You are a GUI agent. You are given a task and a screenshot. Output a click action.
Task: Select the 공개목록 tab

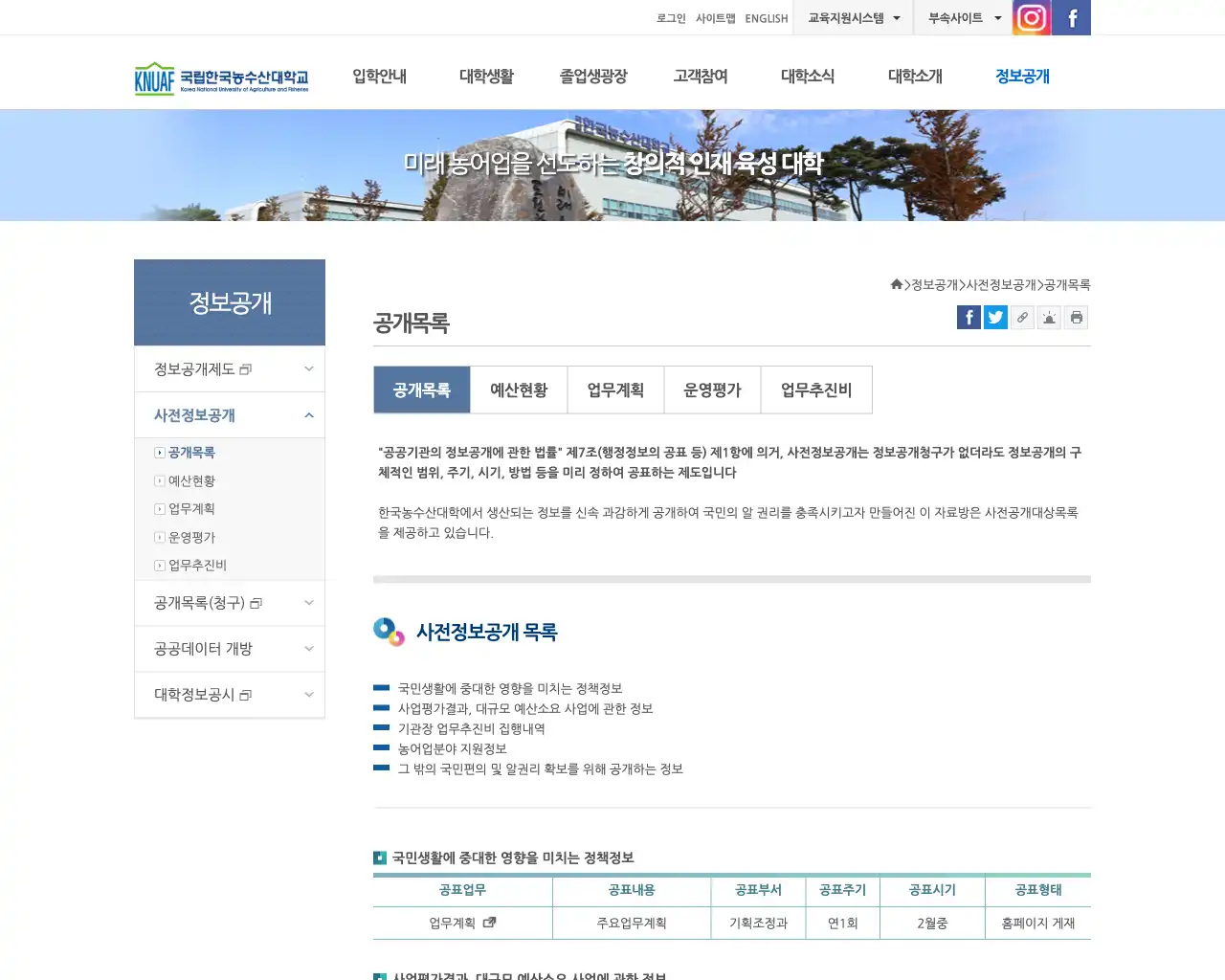coord(422,390)
